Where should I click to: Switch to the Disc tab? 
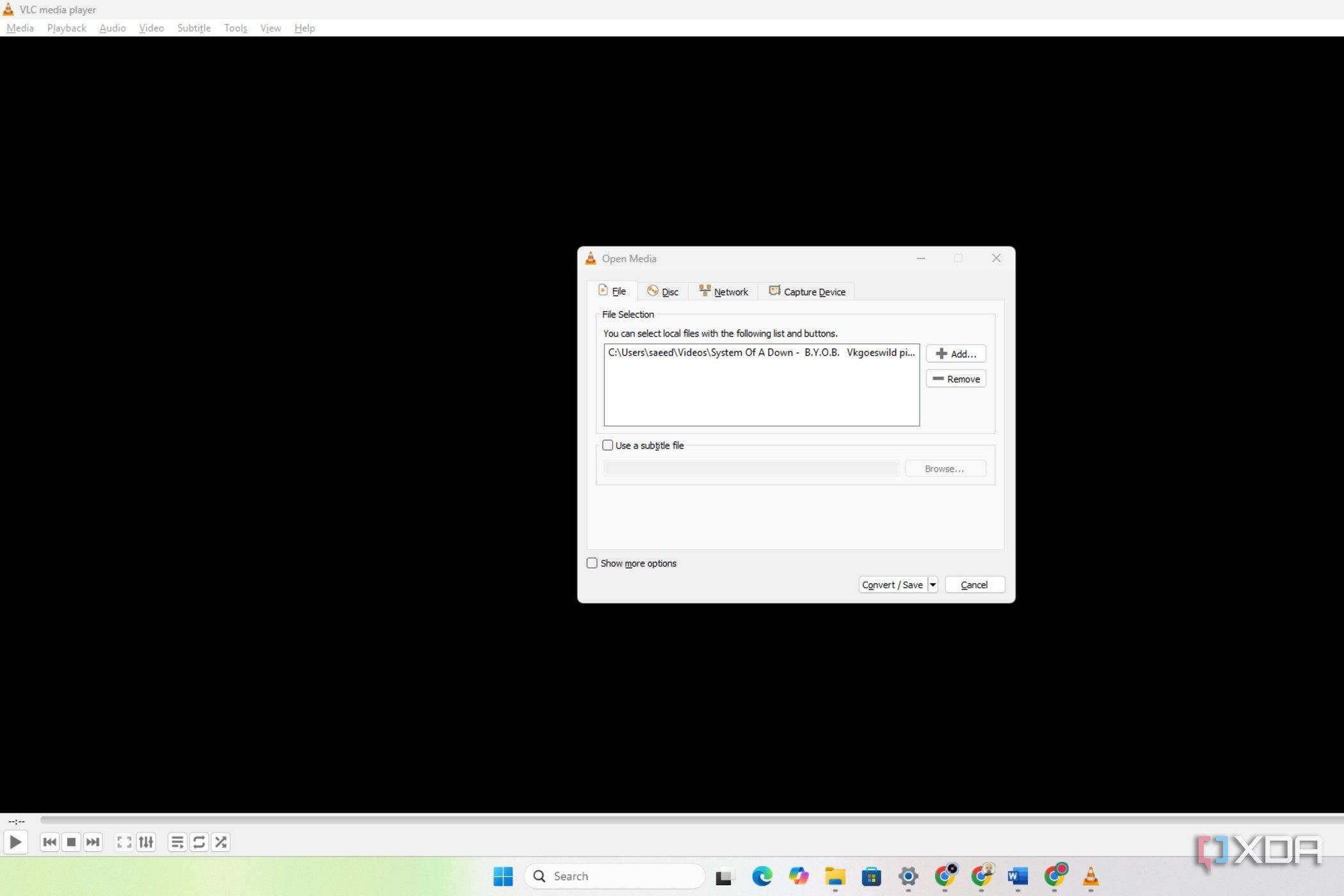click(662, 292)
